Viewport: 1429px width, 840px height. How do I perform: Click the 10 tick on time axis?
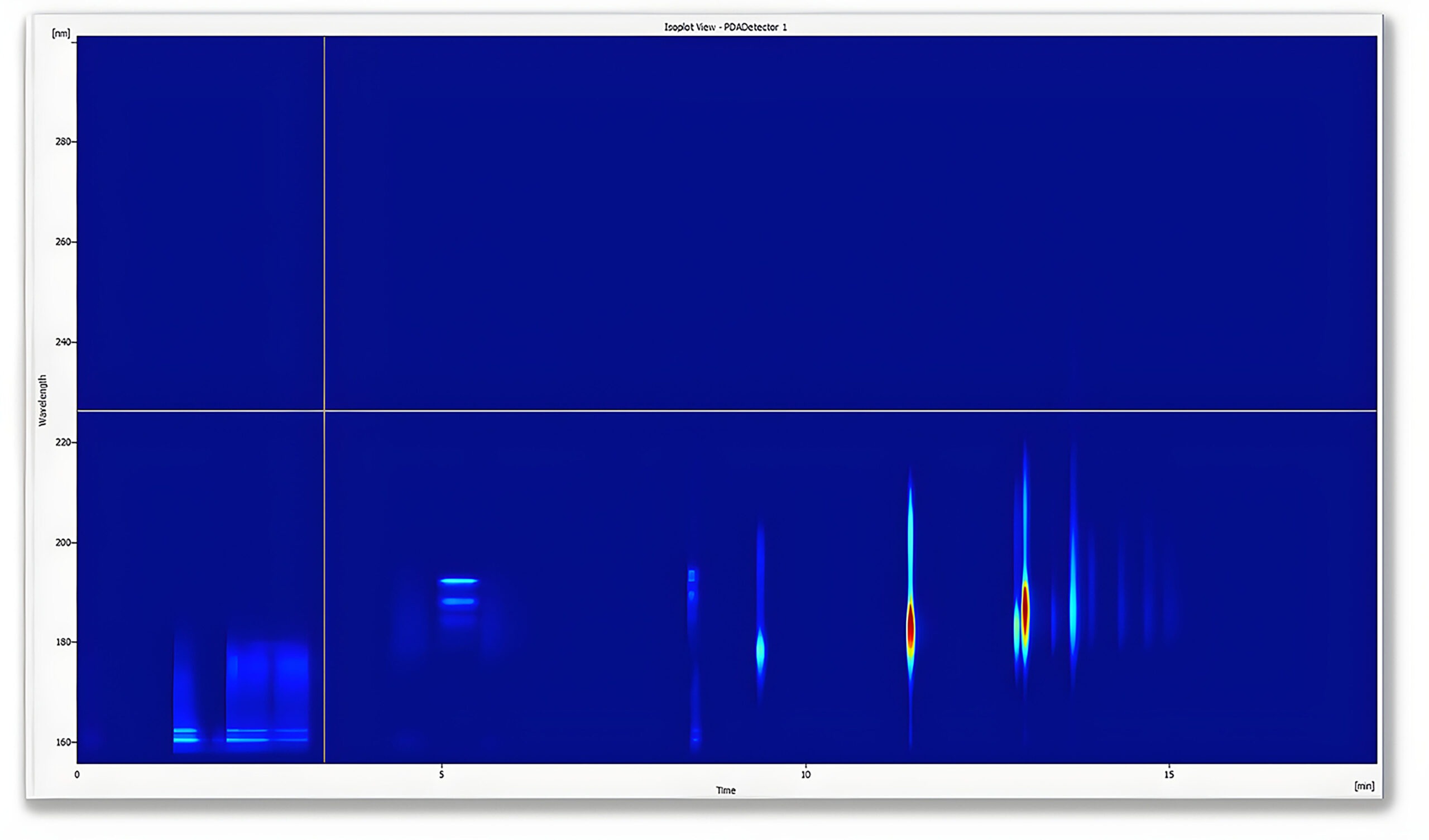805,775
